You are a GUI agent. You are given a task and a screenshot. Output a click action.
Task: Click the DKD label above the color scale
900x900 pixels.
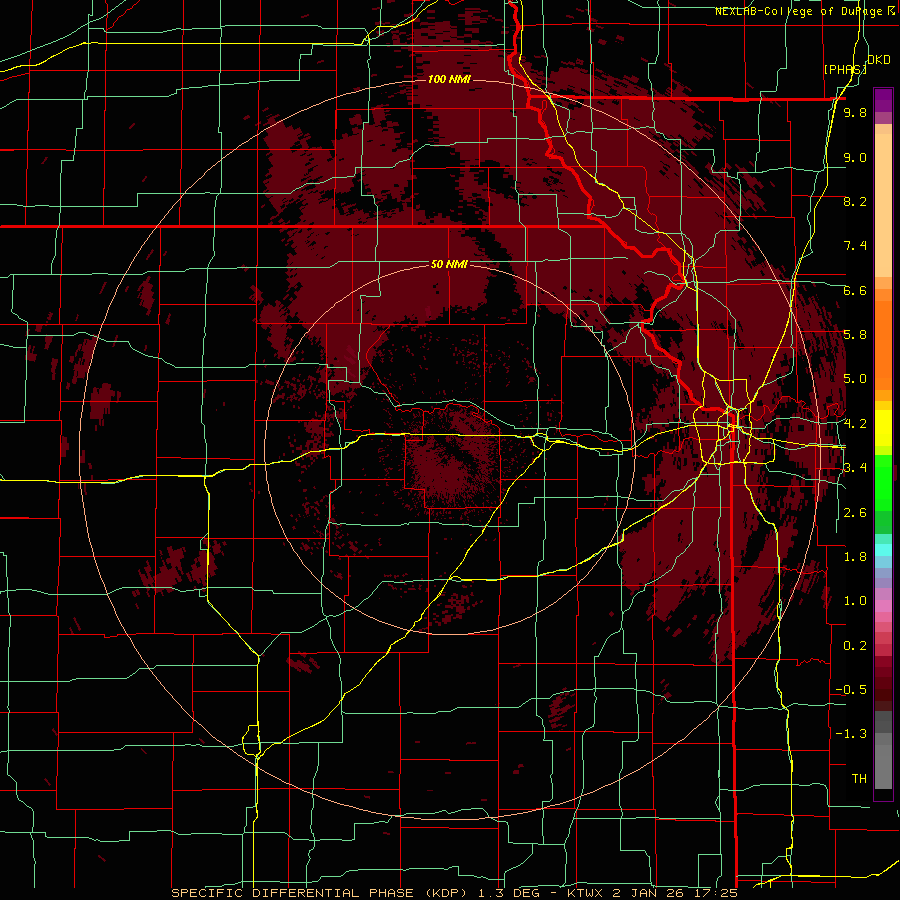tap(878, 60)
